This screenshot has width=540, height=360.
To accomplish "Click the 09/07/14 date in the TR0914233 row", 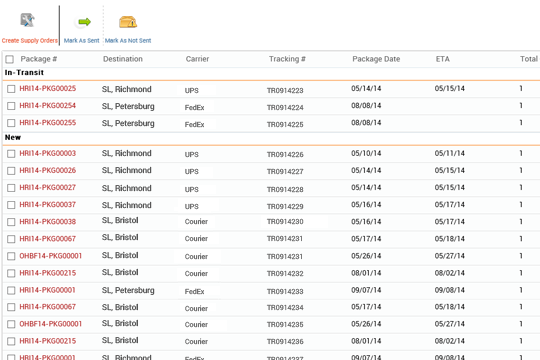I will pyautogui.click(x=366, y=290).
